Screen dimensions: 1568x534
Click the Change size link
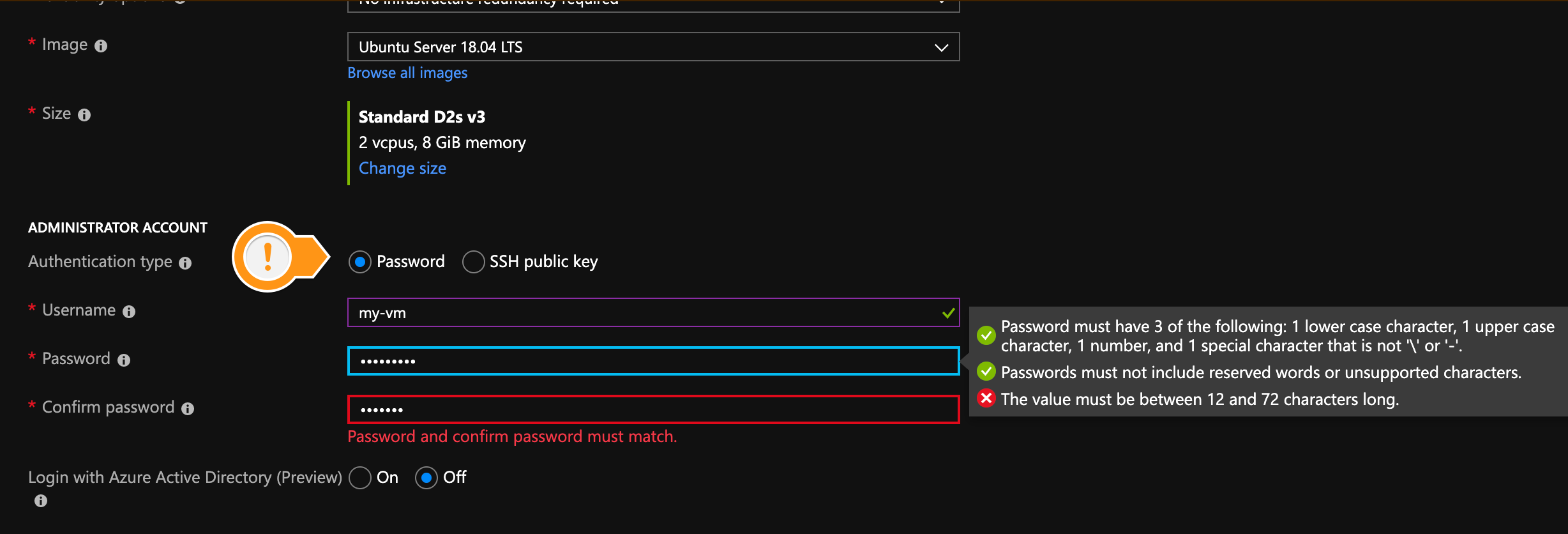(402, 169)
